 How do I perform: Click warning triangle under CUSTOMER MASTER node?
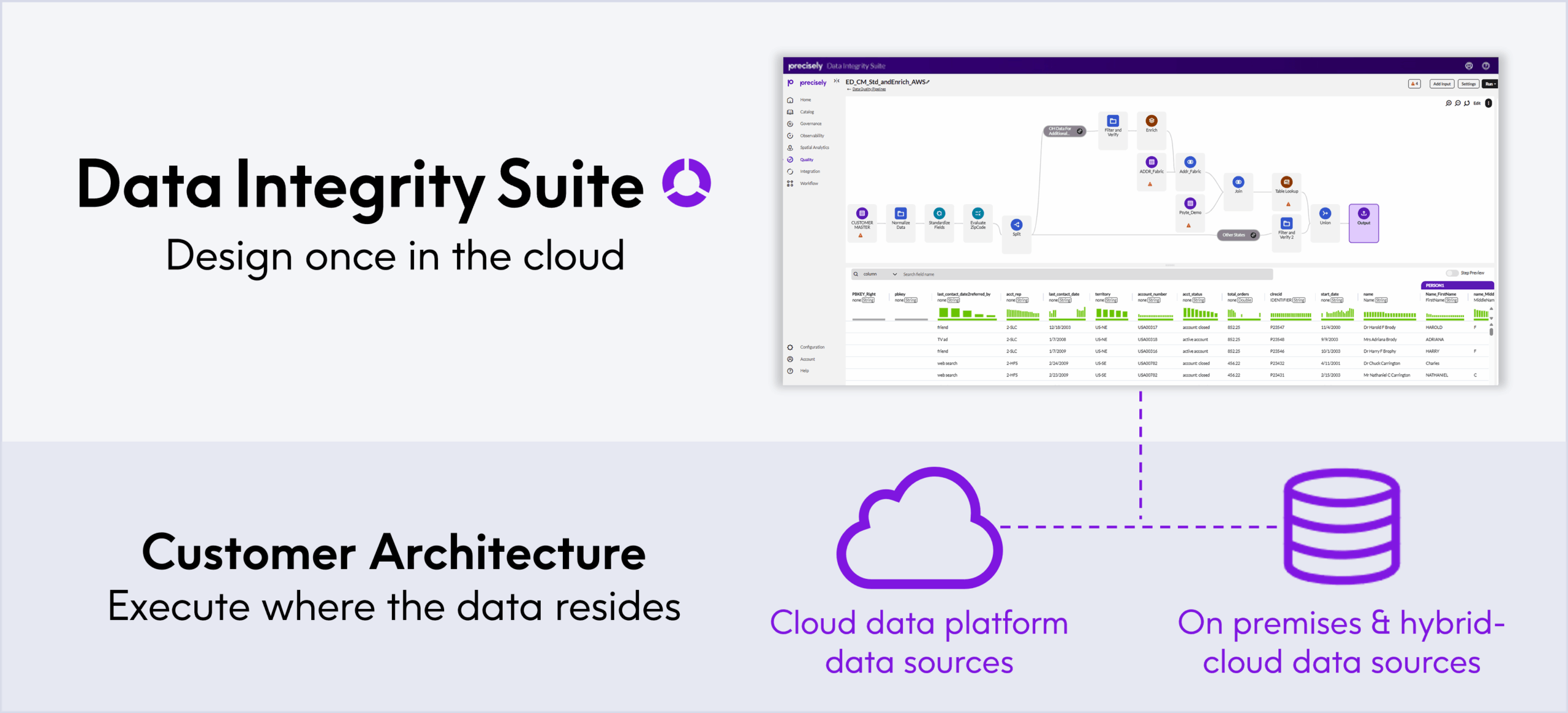[x=861, y=236]
